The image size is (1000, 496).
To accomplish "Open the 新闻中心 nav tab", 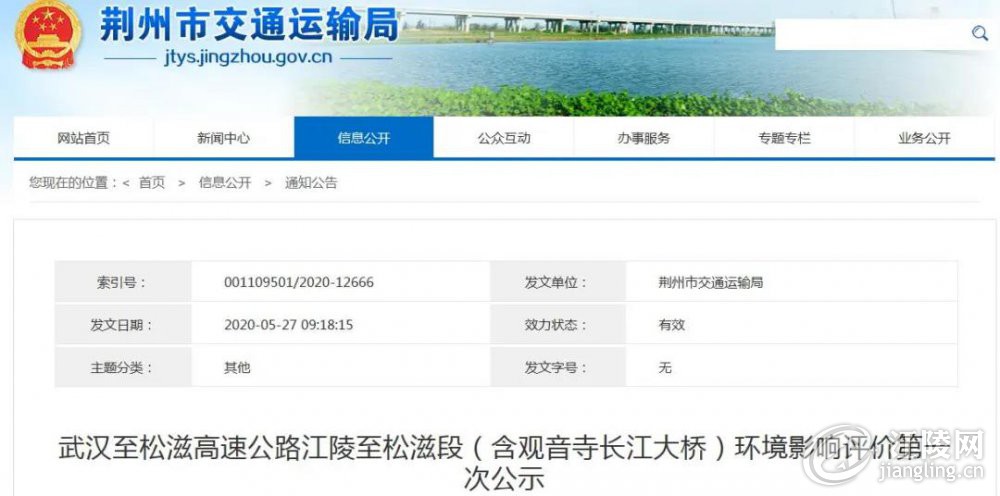I will point(224,138).
